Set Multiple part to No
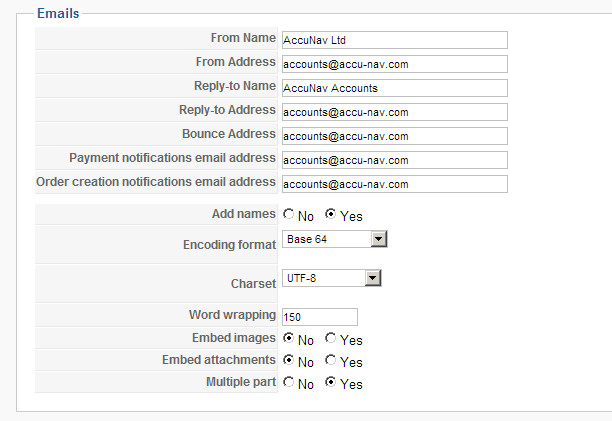The width and height of the screenshot is (612, 421). [x=289, y=383]
